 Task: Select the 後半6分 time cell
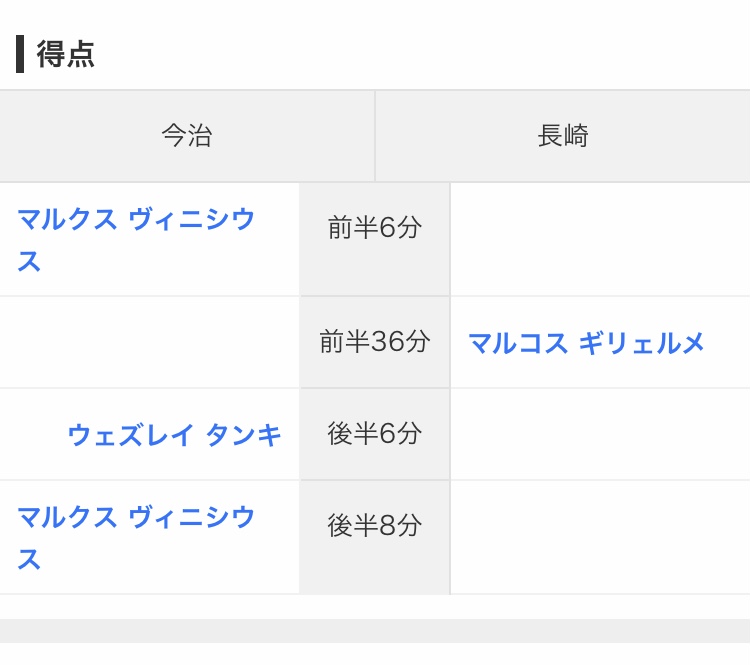[x=375, y=434]
